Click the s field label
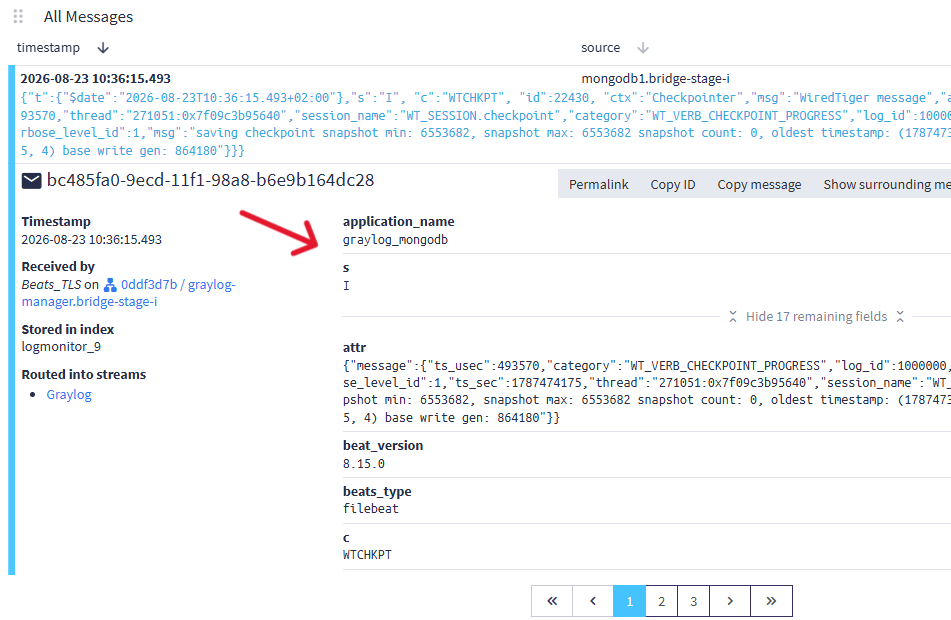This screenshot has width=951, height=620. click(x=346, y=268)
